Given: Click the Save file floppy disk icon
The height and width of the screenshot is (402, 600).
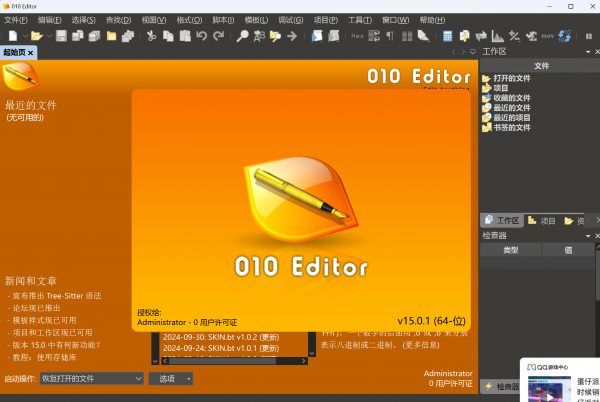Looking at the screenshot, I should click(x=61, y=36).
